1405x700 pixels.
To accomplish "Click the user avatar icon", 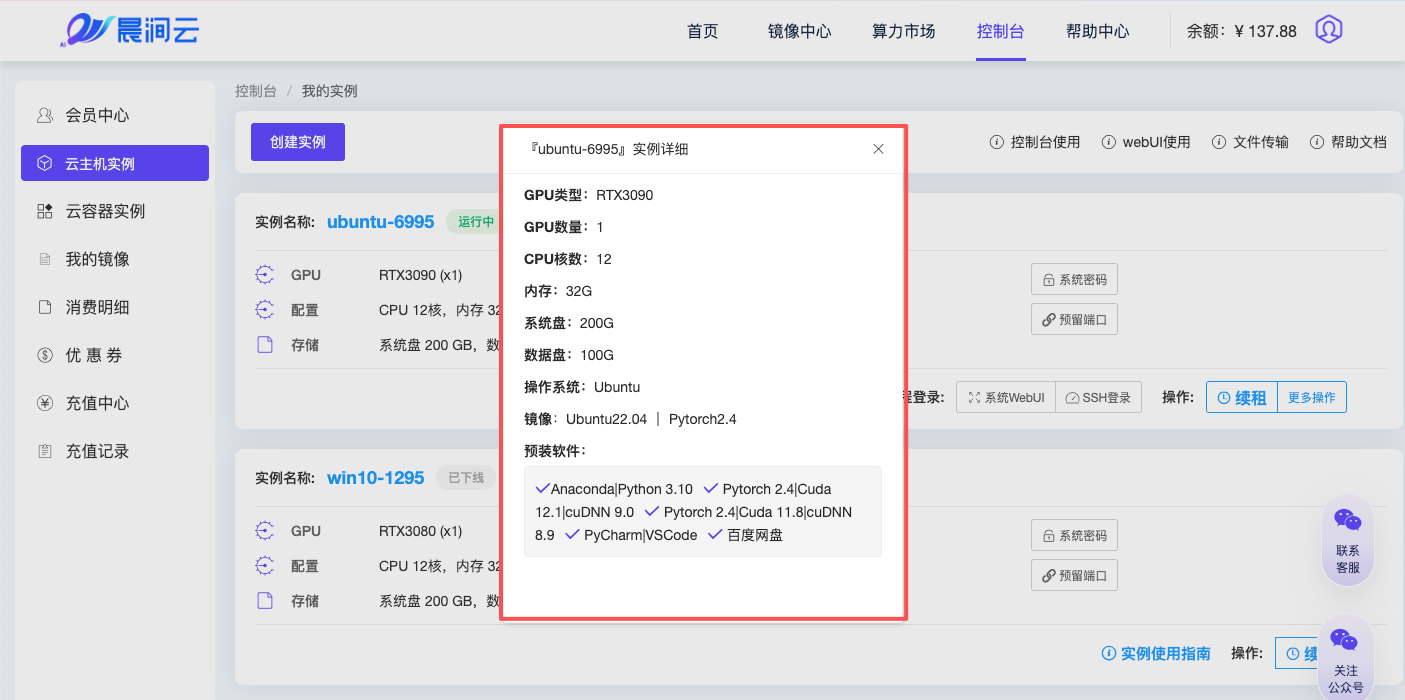I will (x=1328, y=30).
